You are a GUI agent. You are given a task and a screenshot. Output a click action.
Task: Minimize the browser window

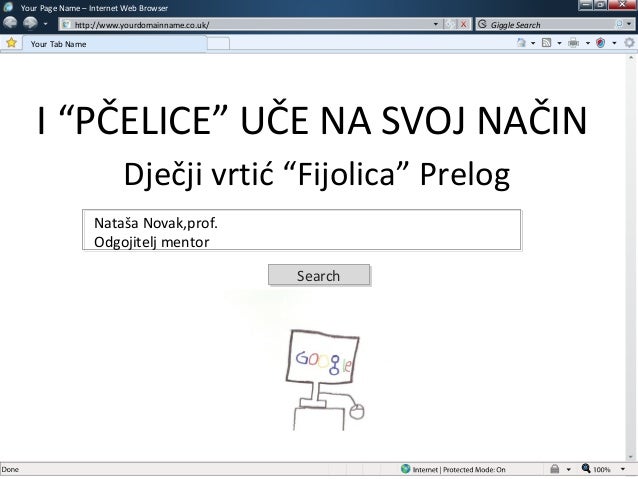(x=585, y=5)
